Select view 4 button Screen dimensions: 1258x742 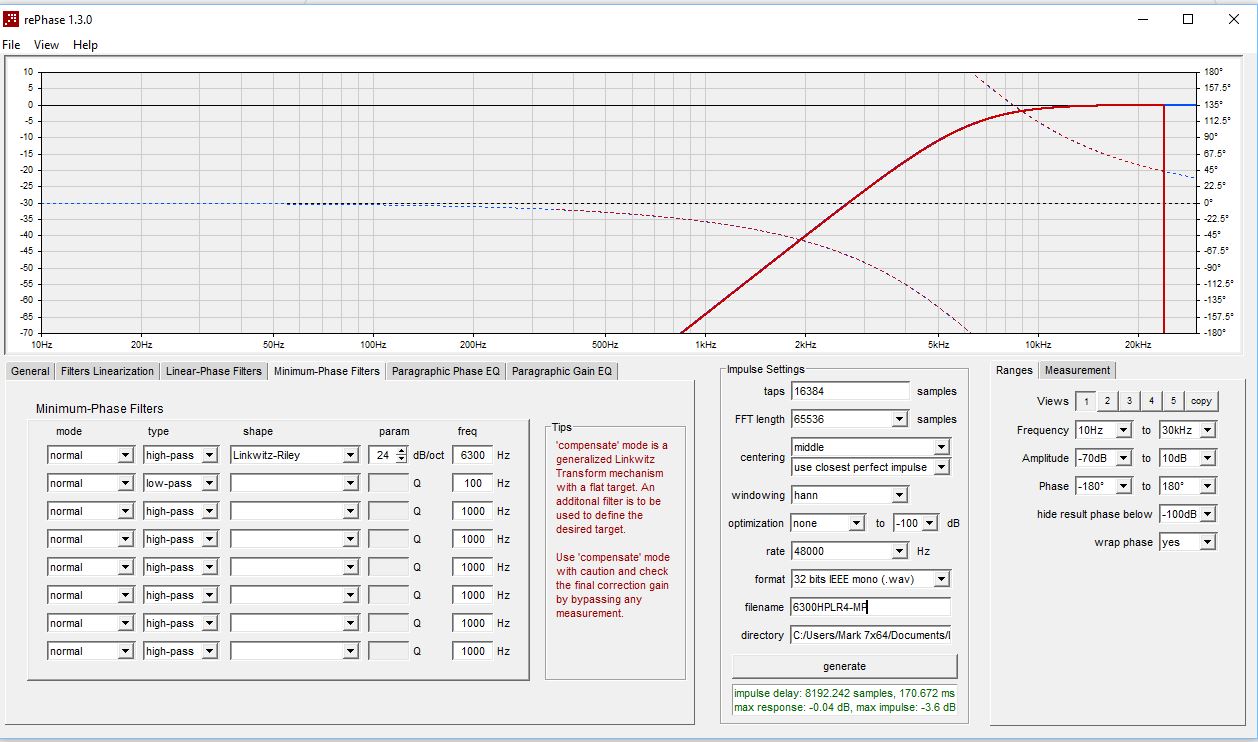(x=1151, y=401)
